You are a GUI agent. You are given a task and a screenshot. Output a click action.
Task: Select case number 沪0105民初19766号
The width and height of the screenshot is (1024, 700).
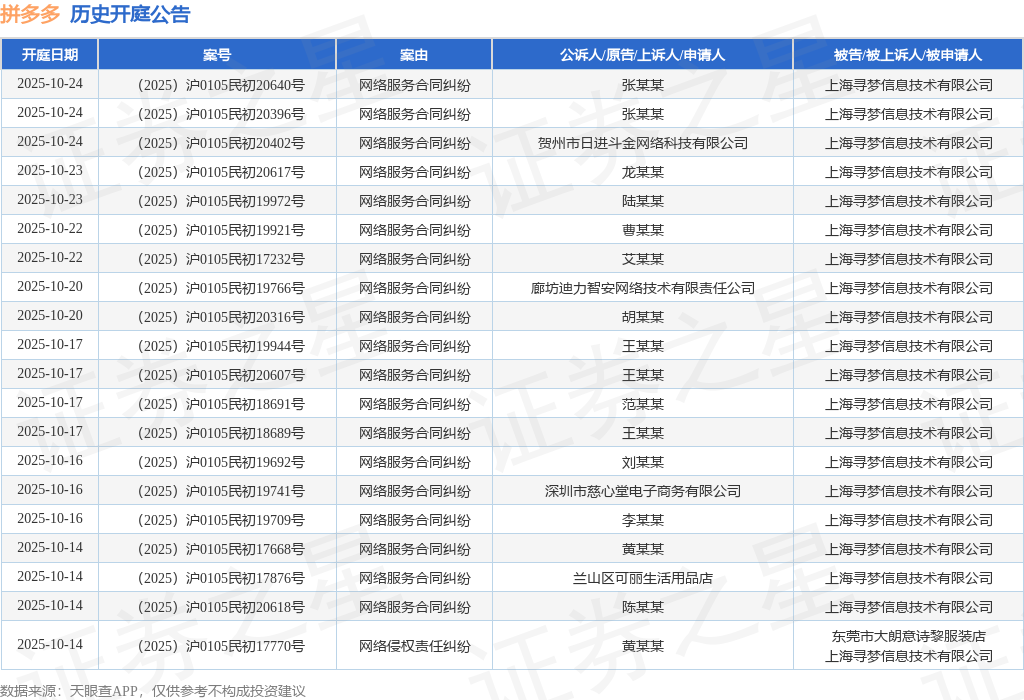(x=221, y=288)
